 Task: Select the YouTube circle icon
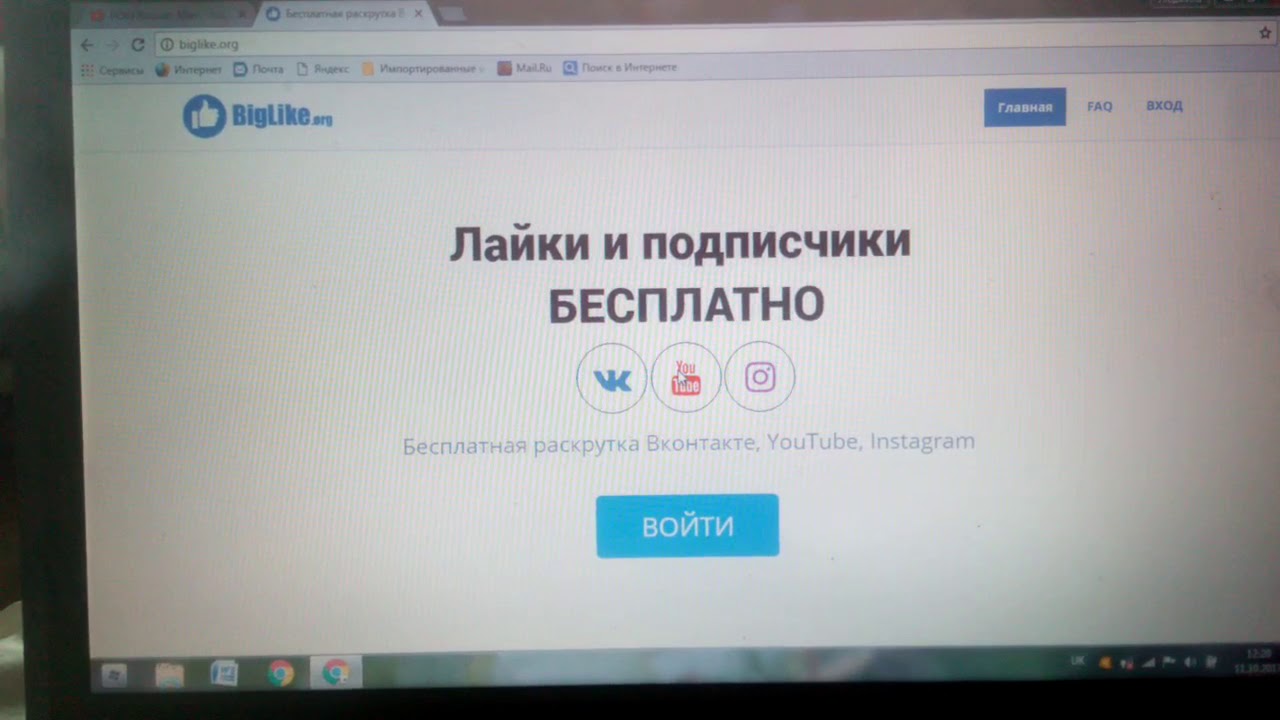(x=686, y=378)
